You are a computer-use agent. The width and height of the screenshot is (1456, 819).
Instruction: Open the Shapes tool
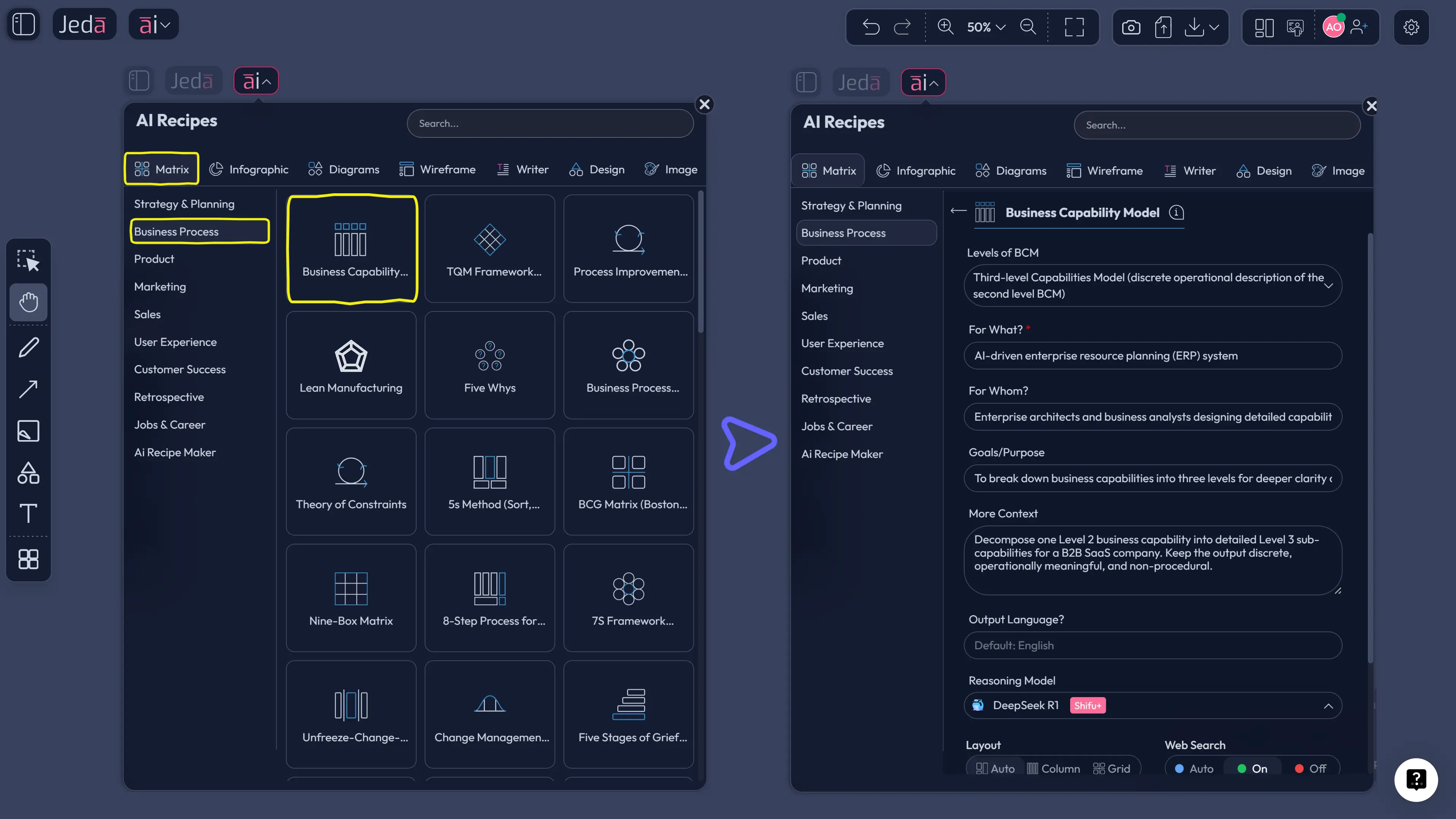click(28, 472)
